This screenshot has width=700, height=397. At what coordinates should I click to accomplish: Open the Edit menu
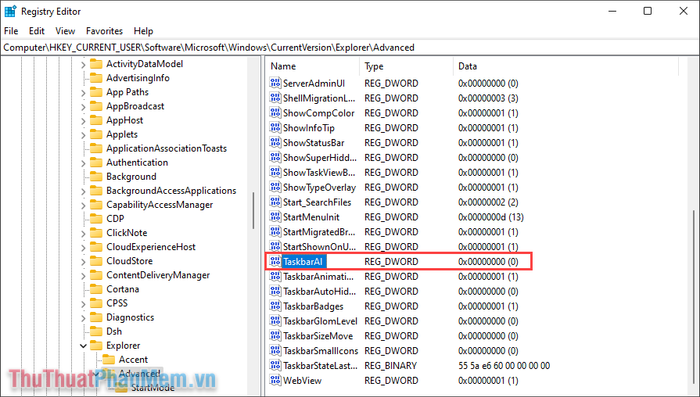(37, 31)
